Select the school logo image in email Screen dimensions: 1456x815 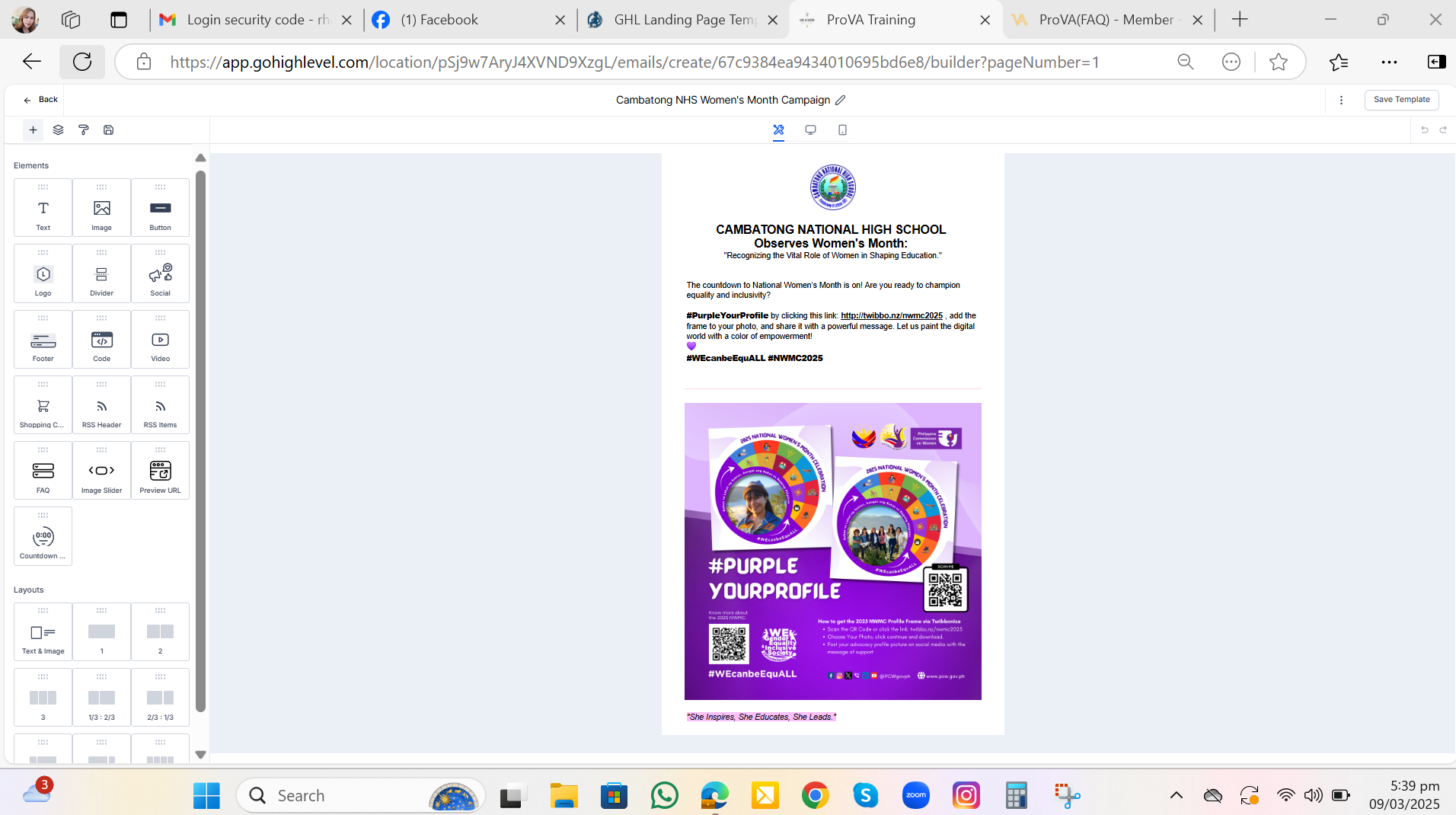pos(832,187)
